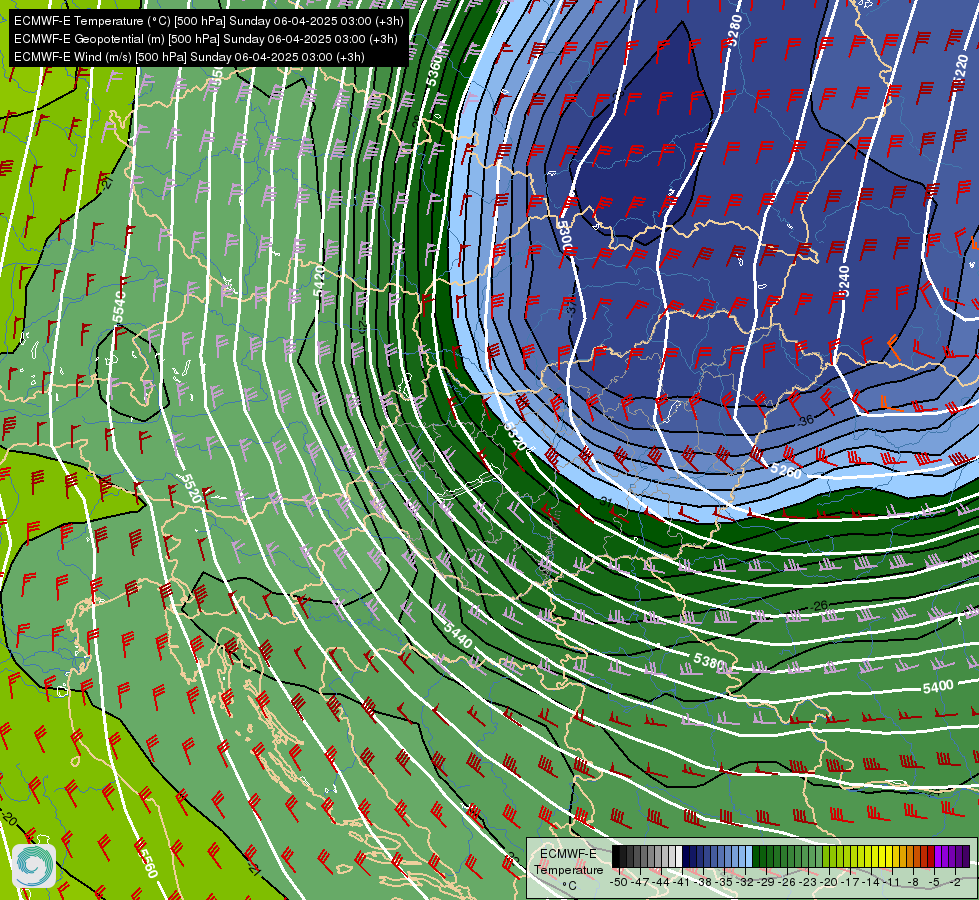
Task: Pick the lightest blue legend swatch beside dark green
Action: click(x=749, y=856)
